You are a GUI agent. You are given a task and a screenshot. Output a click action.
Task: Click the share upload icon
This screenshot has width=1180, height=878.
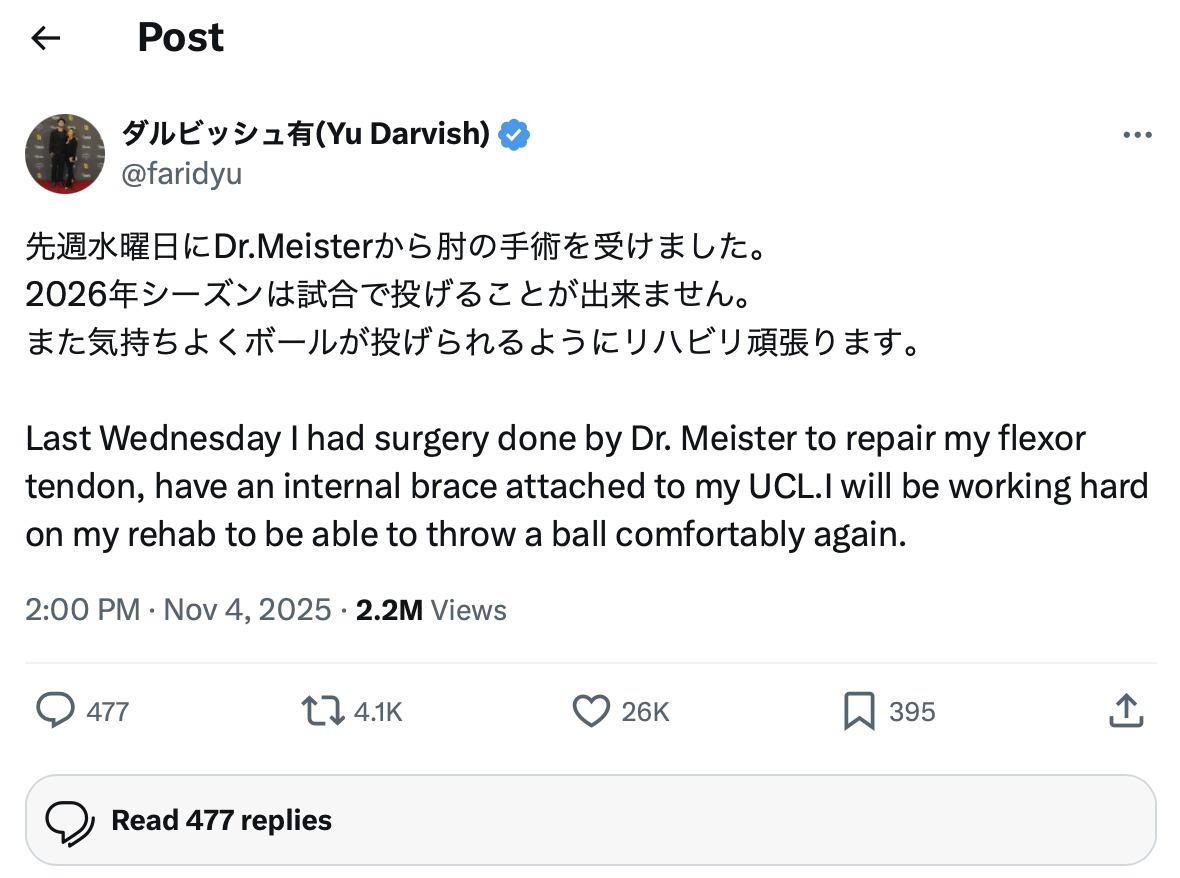(x=1126, y=711)
